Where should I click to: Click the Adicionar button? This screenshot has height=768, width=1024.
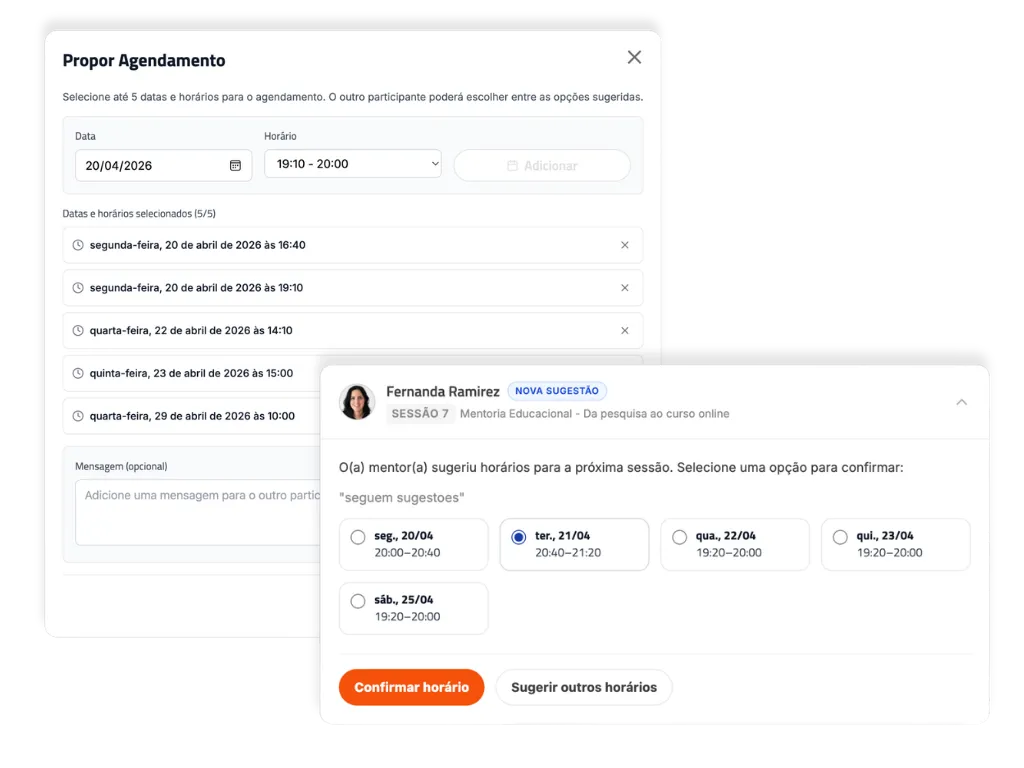click(541, 166)
